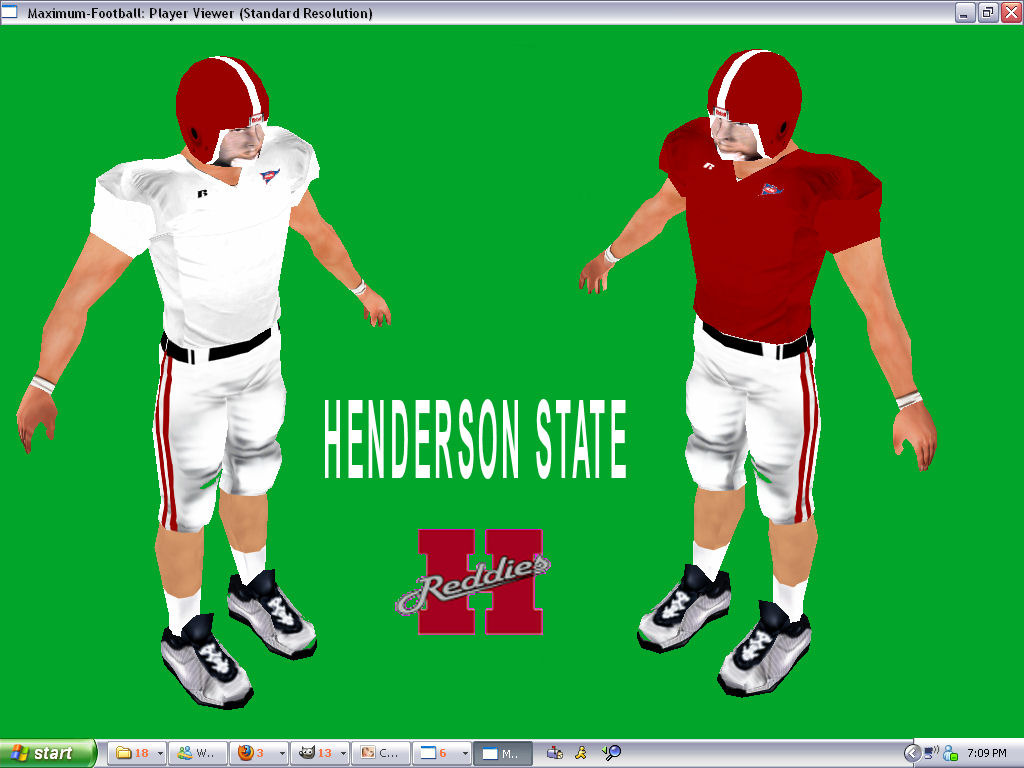
Task: Click the AIM running man icon
Action: tap(581, 753)
